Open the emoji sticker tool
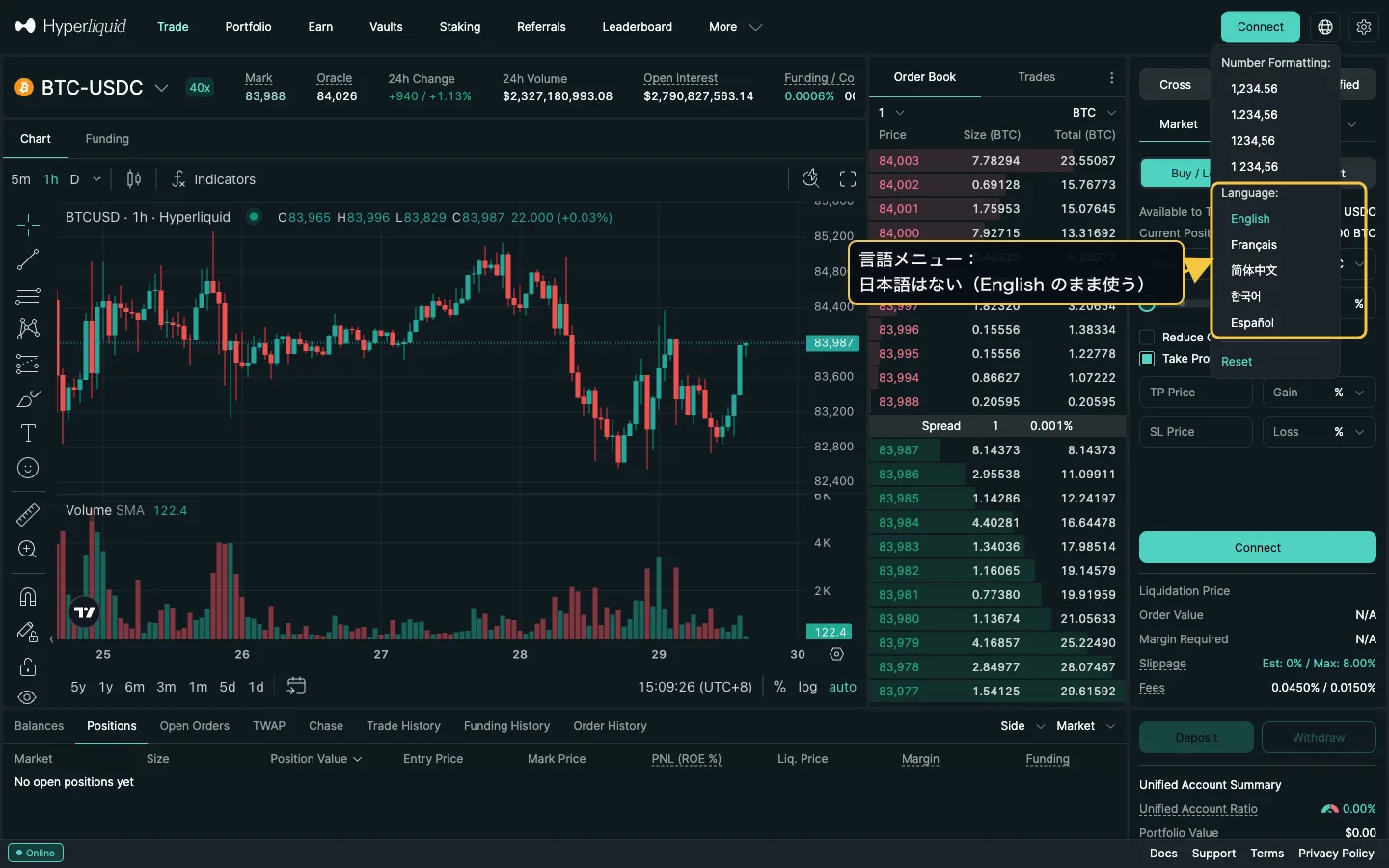Image resolution: width=1389 pixels, height=868 pixels. click(x=28, y=468)
